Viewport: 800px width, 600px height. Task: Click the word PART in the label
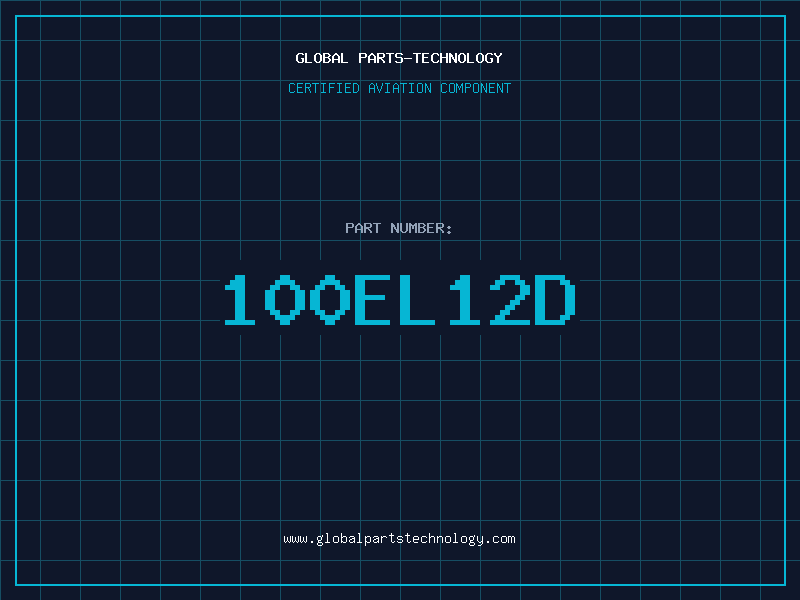tap(363, 228)
